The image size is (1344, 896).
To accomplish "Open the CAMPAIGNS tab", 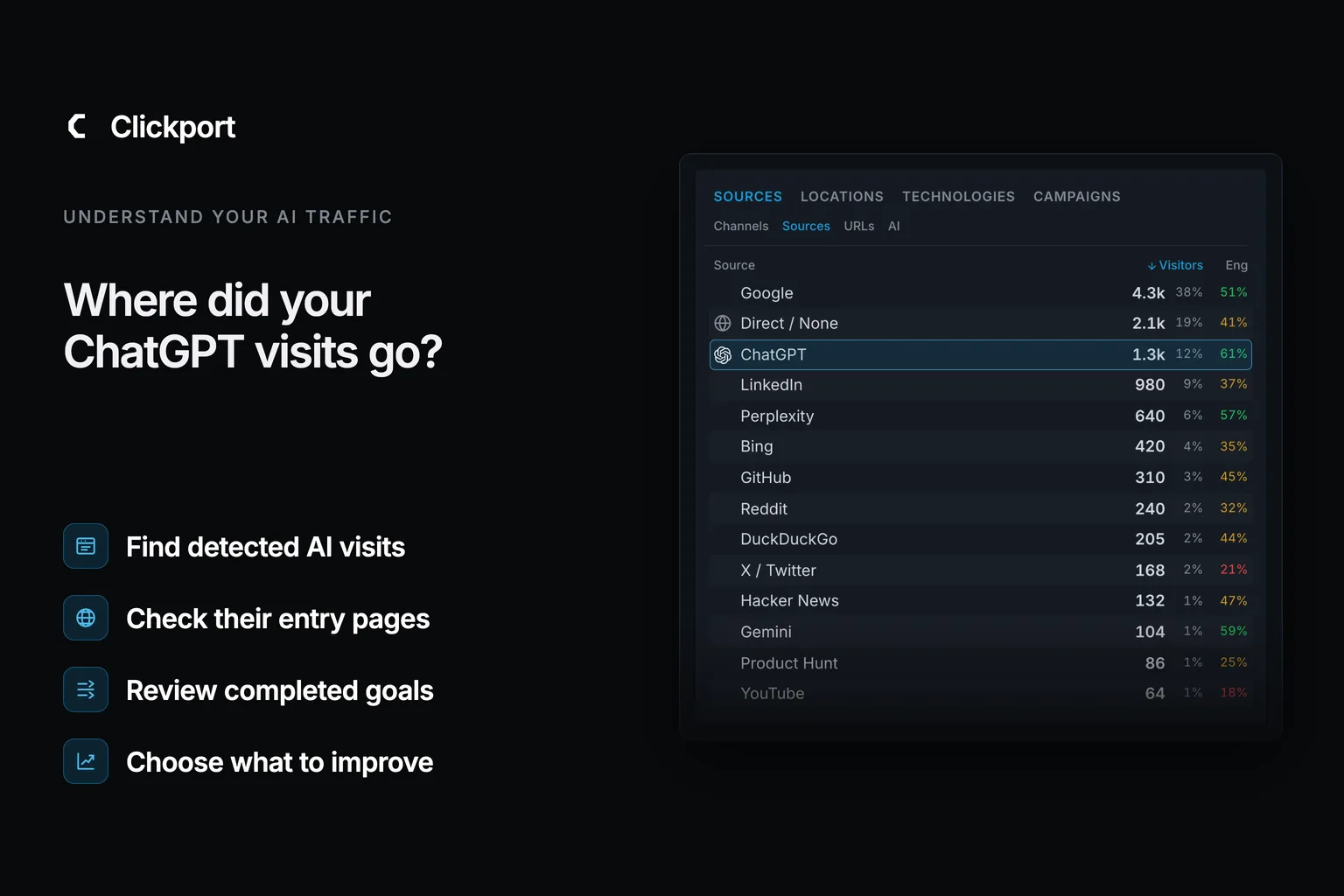I will (x=1076, y=197).
